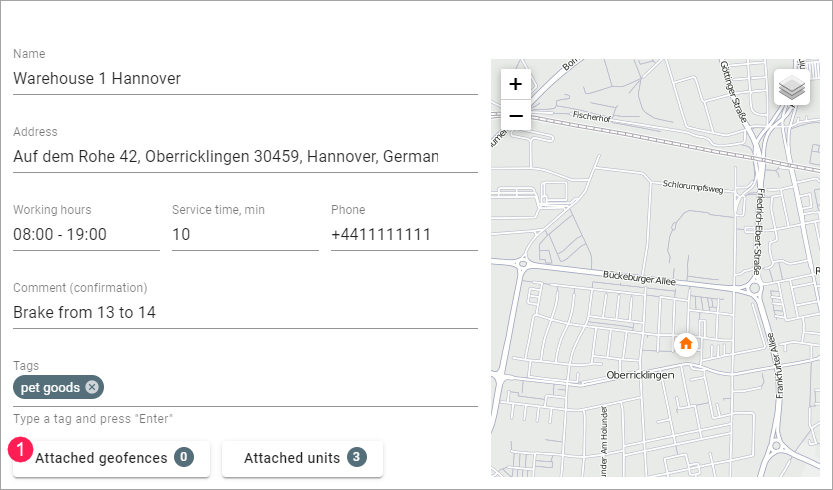Click the Oberricklingen label on the map
Screen dimensions: 833x490
(x=641, y=375)
